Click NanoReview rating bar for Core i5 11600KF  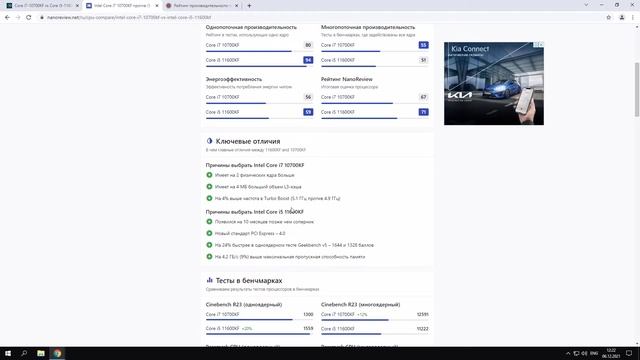(x=375, y=118)
